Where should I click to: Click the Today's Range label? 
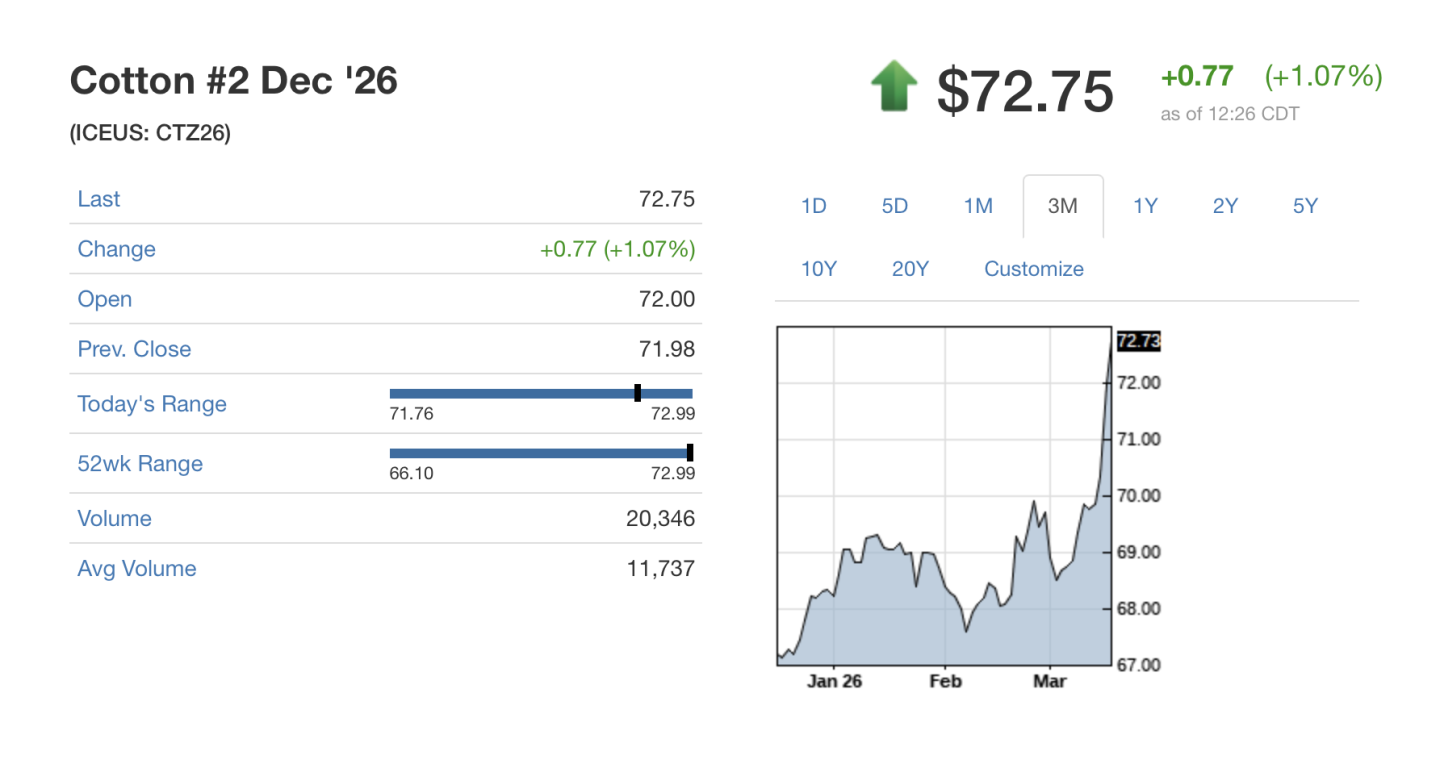(152, 404)
